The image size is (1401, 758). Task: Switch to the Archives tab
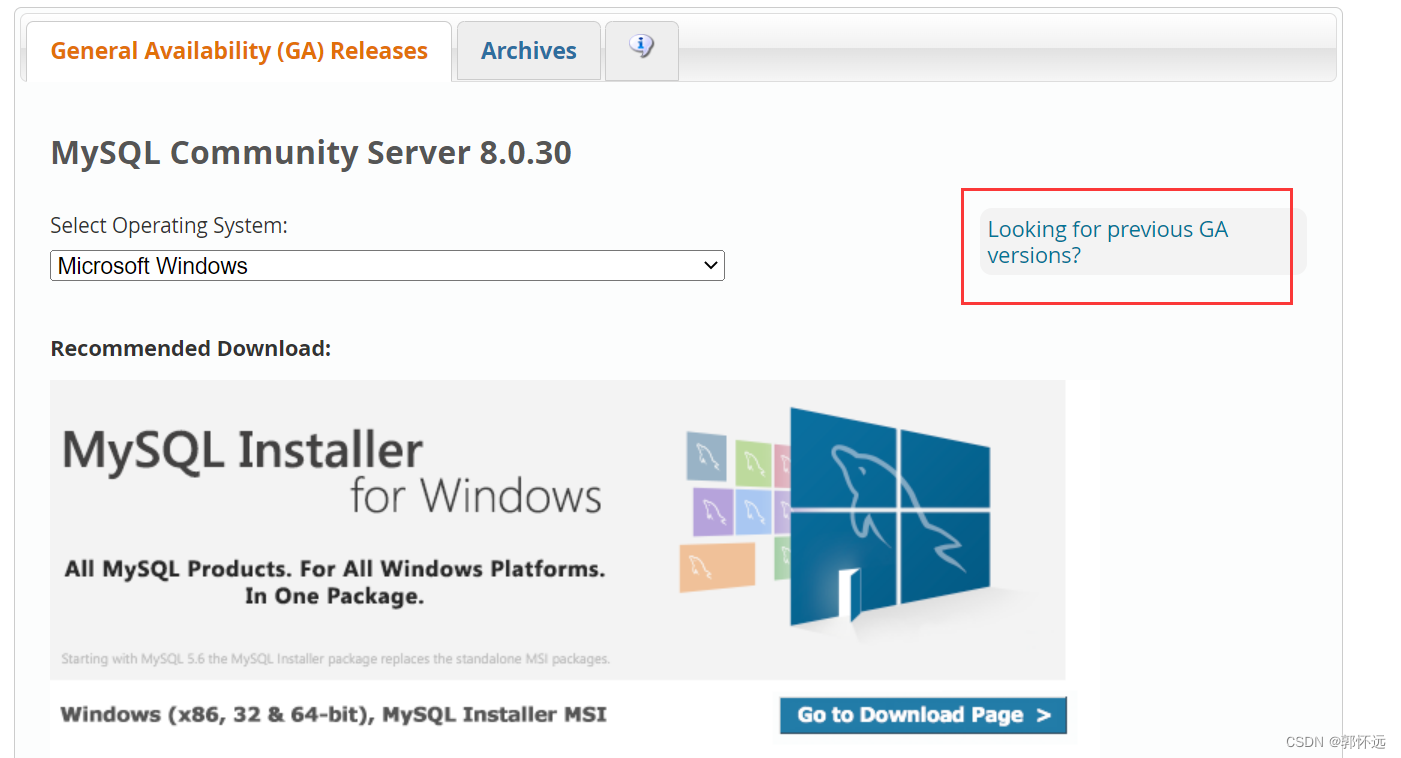coord(529,51)
